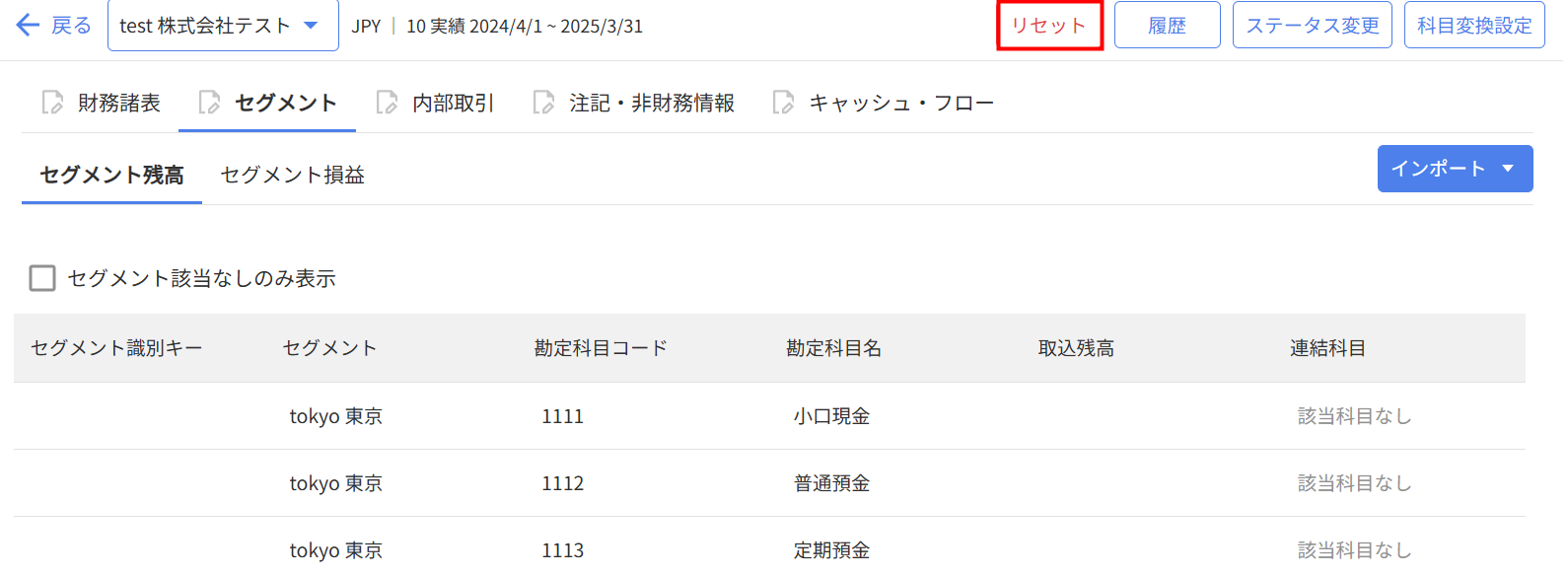The width and height of the screenshot is (1568, 576).
Task: Open 科目変換設定 settings button
Action: click(x=1473, y=26)
